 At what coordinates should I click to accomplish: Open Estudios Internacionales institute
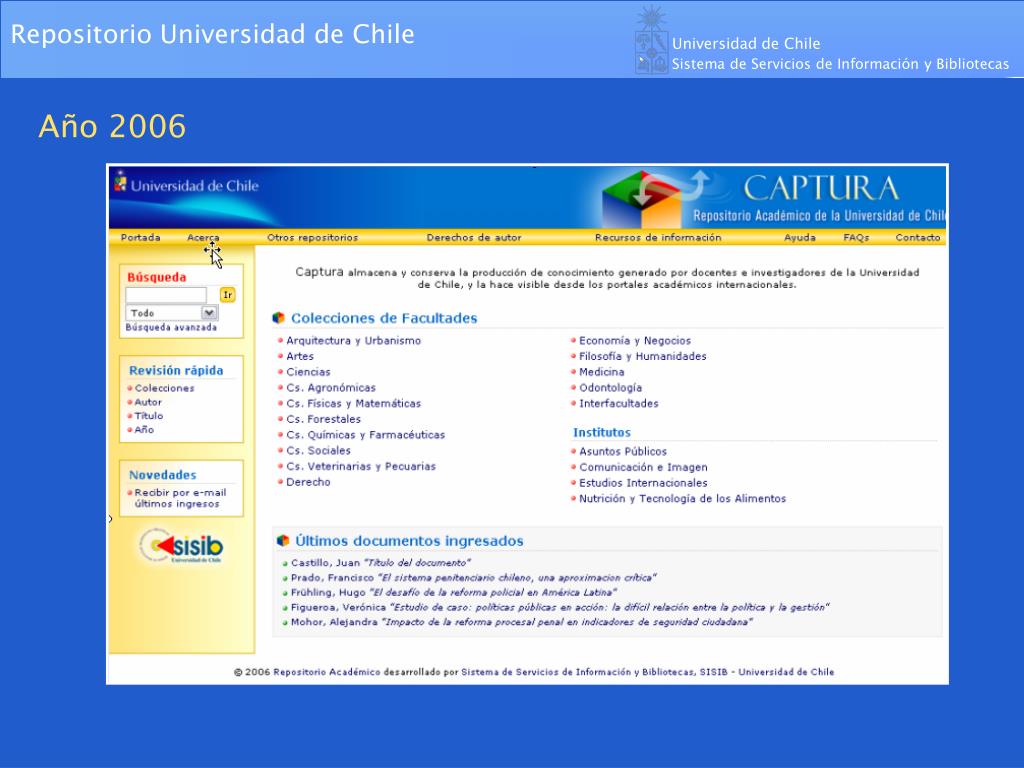(x=643, y=483)
